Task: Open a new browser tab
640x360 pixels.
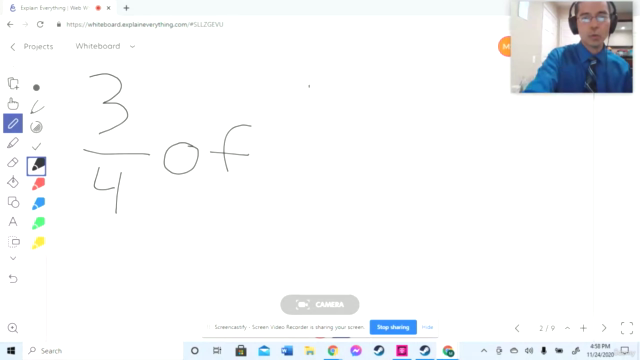Action: point(126,8)
